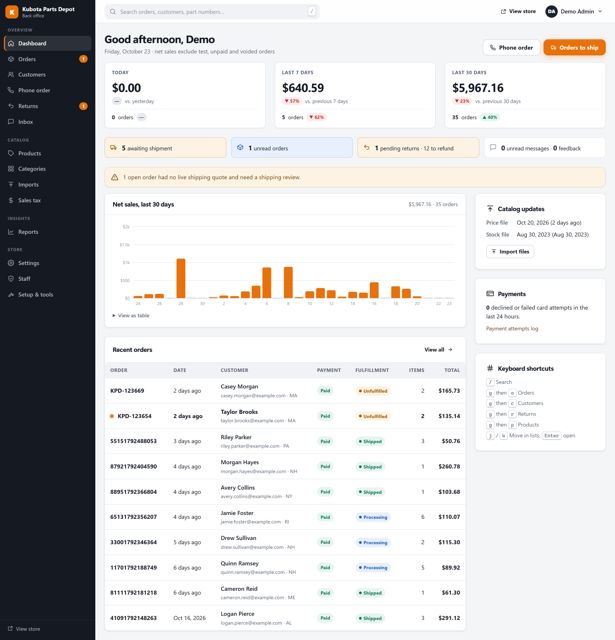615x640 pixels.
Task: Open order 87921792404590
Action: [x=133, y=467]
